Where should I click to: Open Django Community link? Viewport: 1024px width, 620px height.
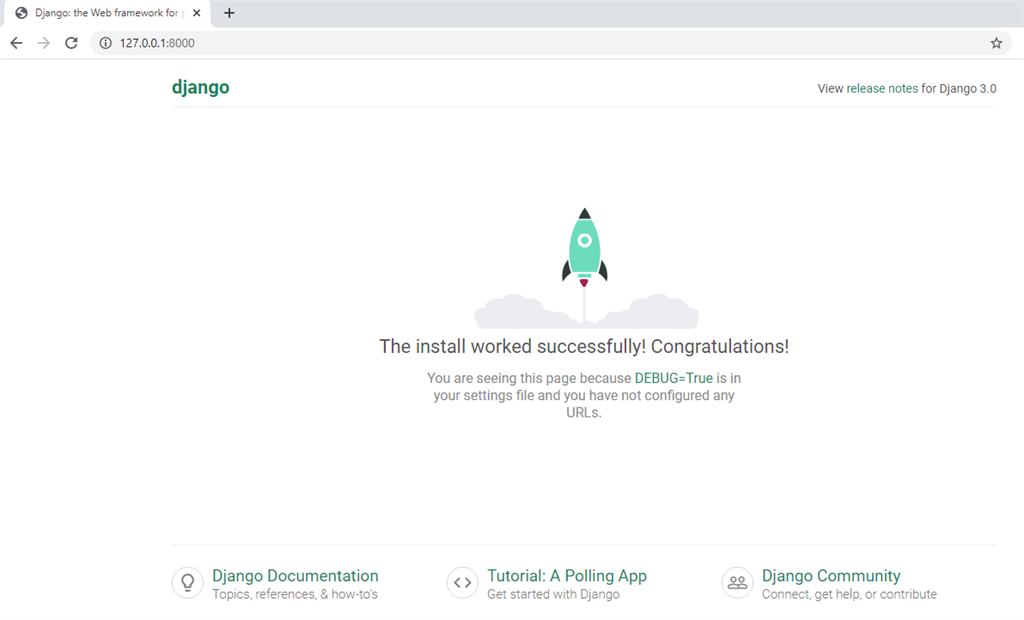point(831,576)
